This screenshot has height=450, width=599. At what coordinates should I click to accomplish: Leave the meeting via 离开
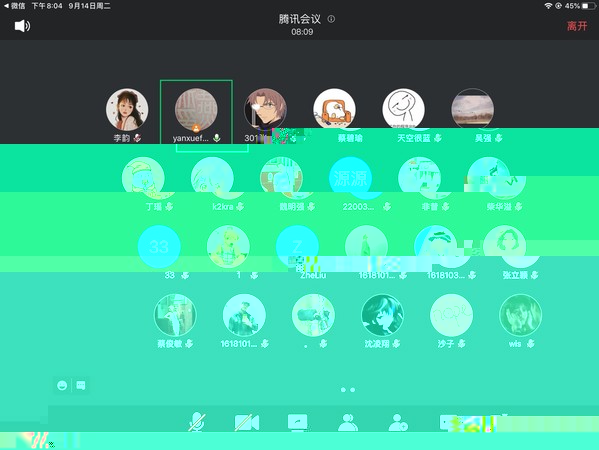[x=577, y=26]
